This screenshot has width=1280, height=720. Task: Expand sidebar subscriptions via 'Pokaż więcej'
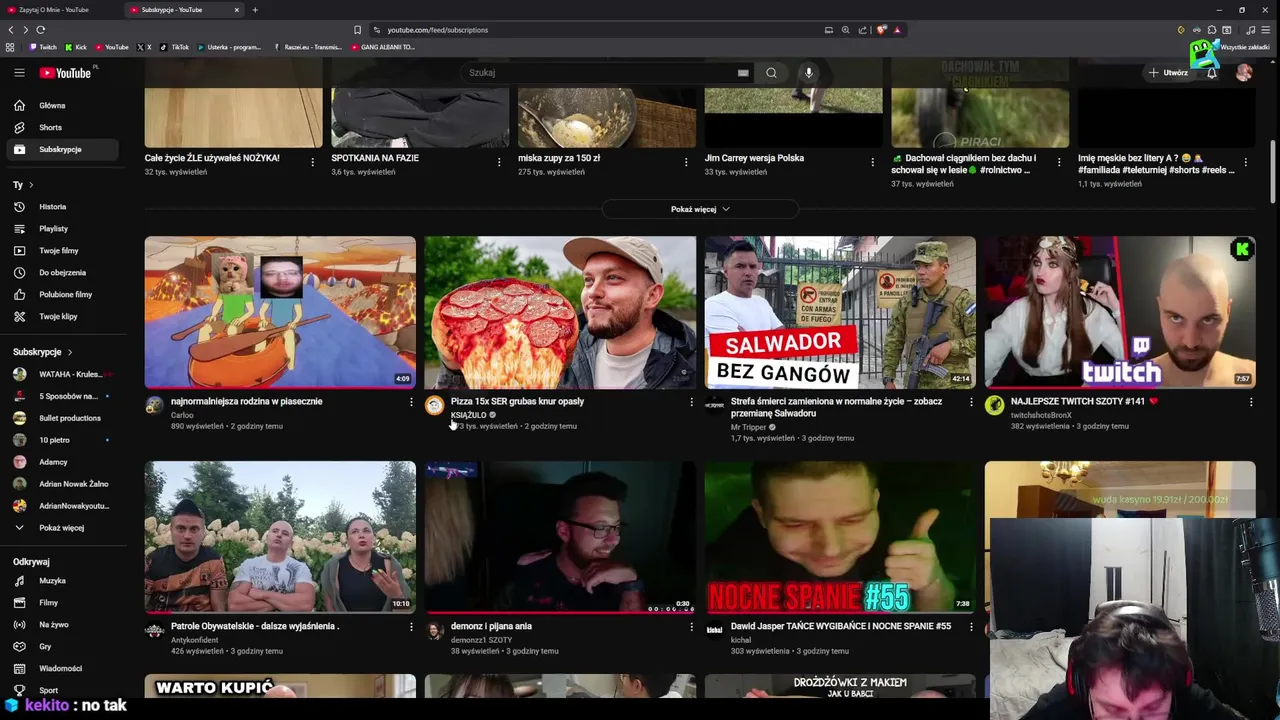pos(60,528)
